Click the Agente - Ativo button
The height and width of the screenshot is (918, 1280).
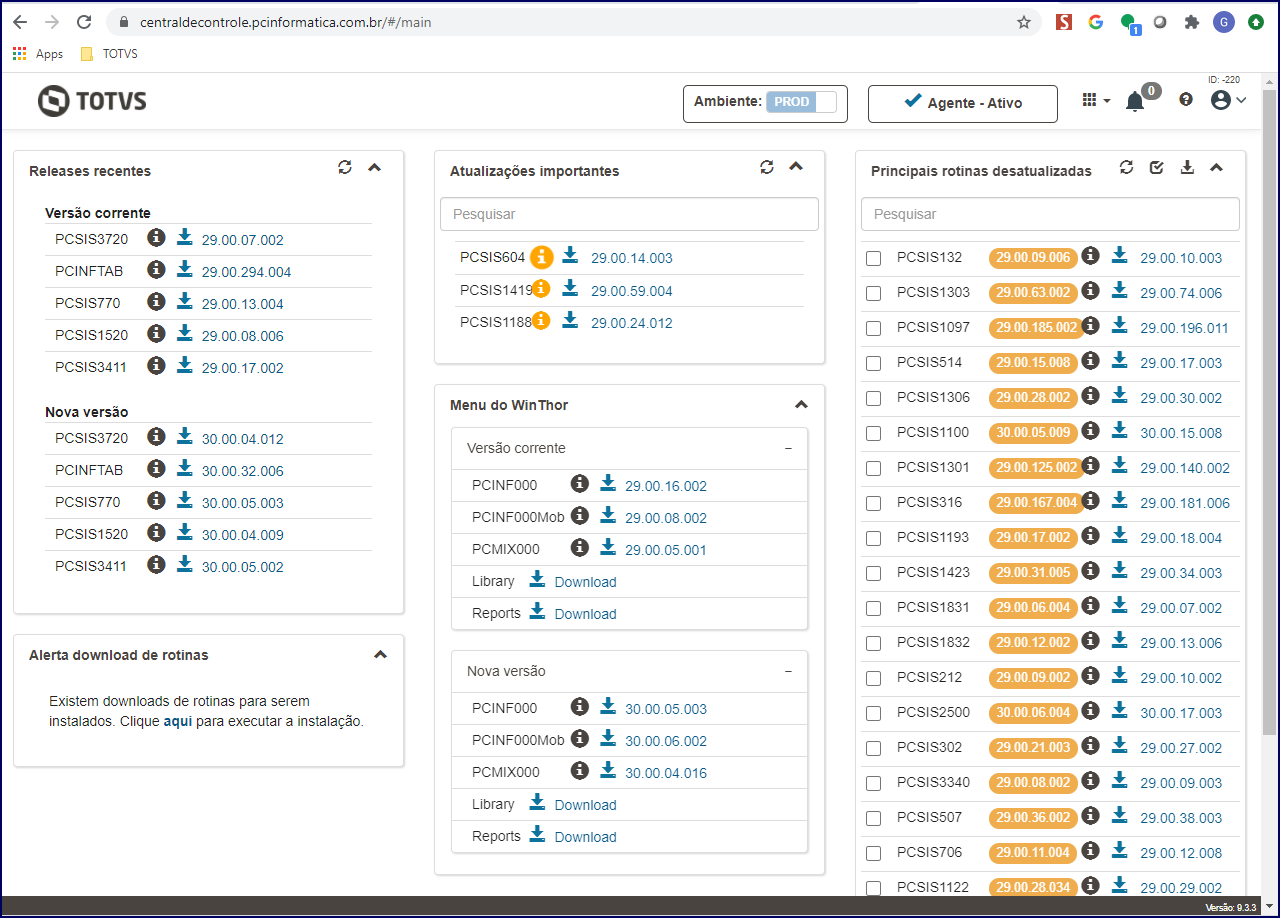coord(963,103)
